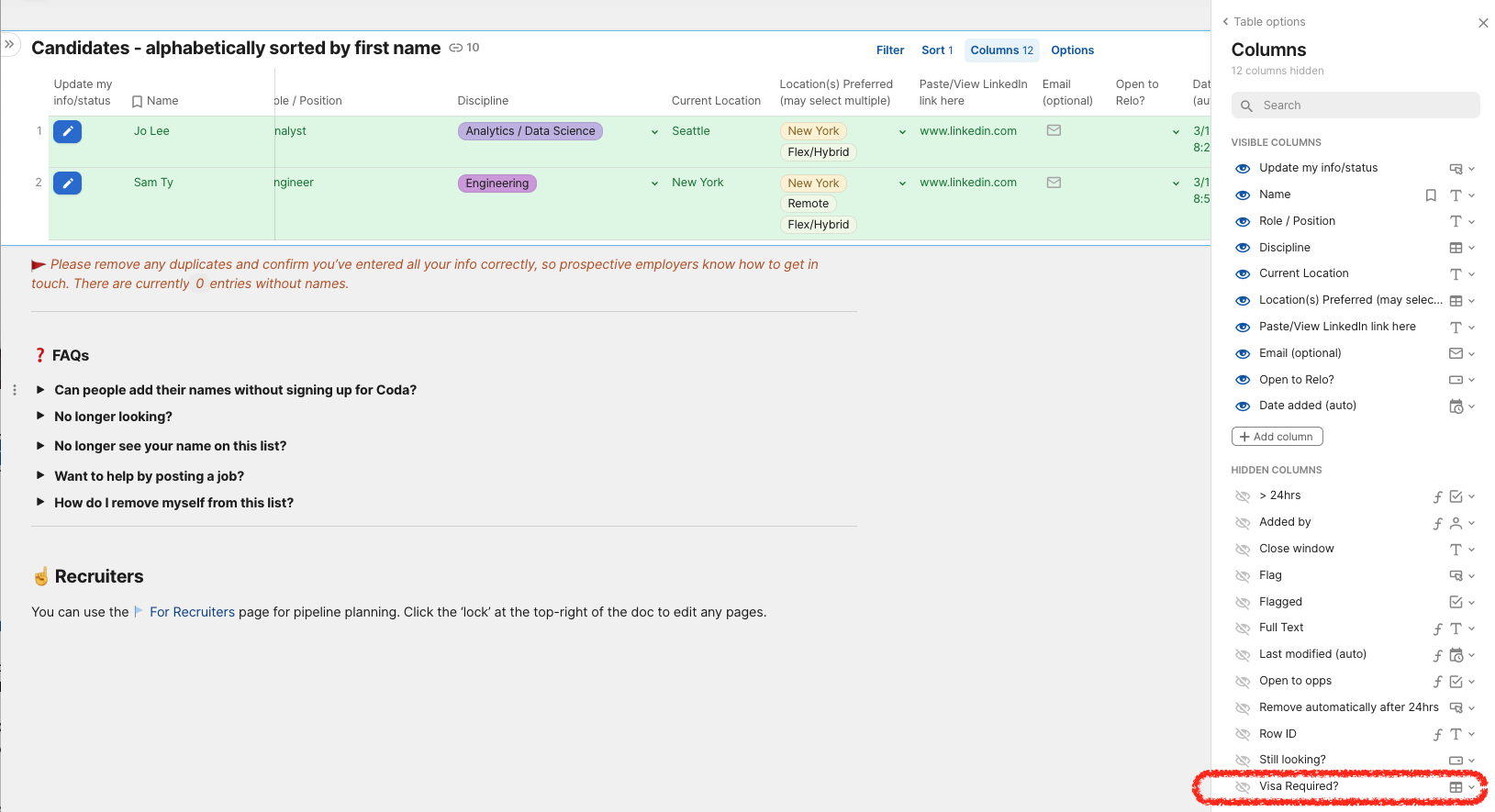Click the bookmark icon on Name column row
The width and height of the screenshot is (1495, 812).
pos(1430,195)
